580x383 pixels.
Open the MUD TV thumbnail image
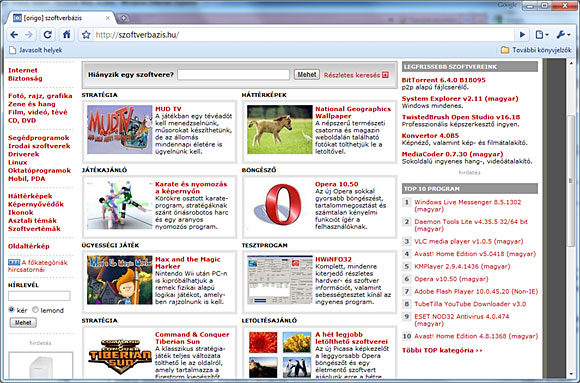click(119, 130)
